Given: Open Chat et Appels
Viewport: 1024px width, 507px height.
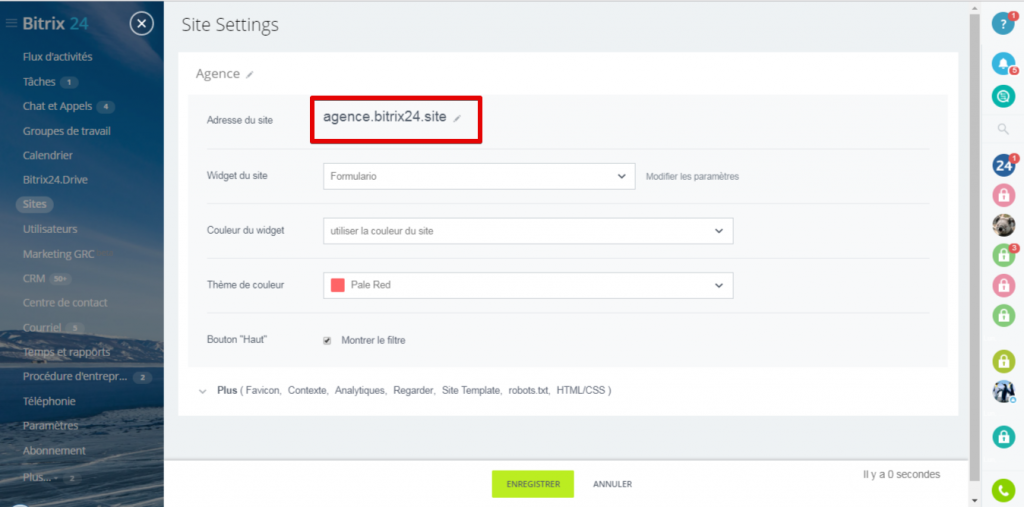Looking at the screenshot, I should point(58,106).
